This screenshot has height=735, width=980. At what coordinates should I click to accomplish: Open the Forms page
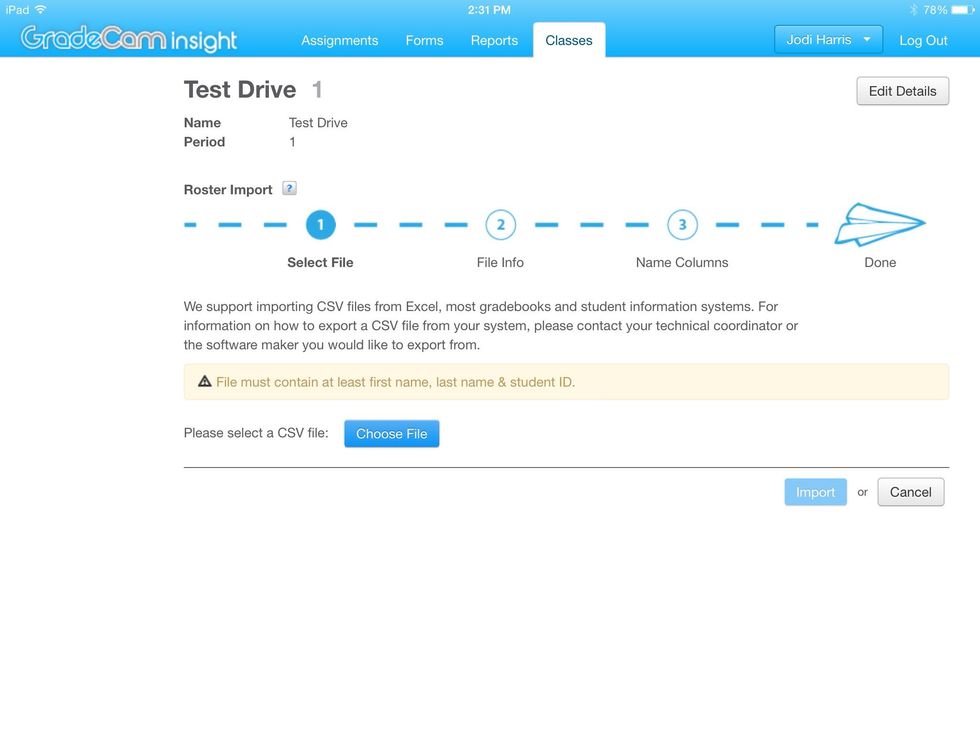[424, 40]
